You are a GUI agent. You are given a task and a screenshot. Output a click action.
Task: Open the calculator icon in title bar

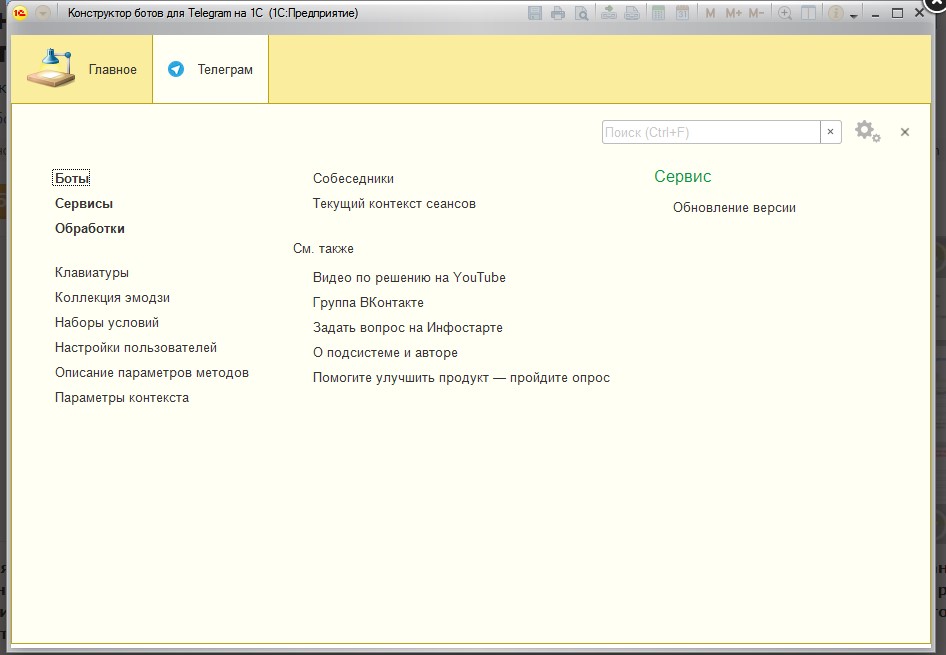coord(659,13)
